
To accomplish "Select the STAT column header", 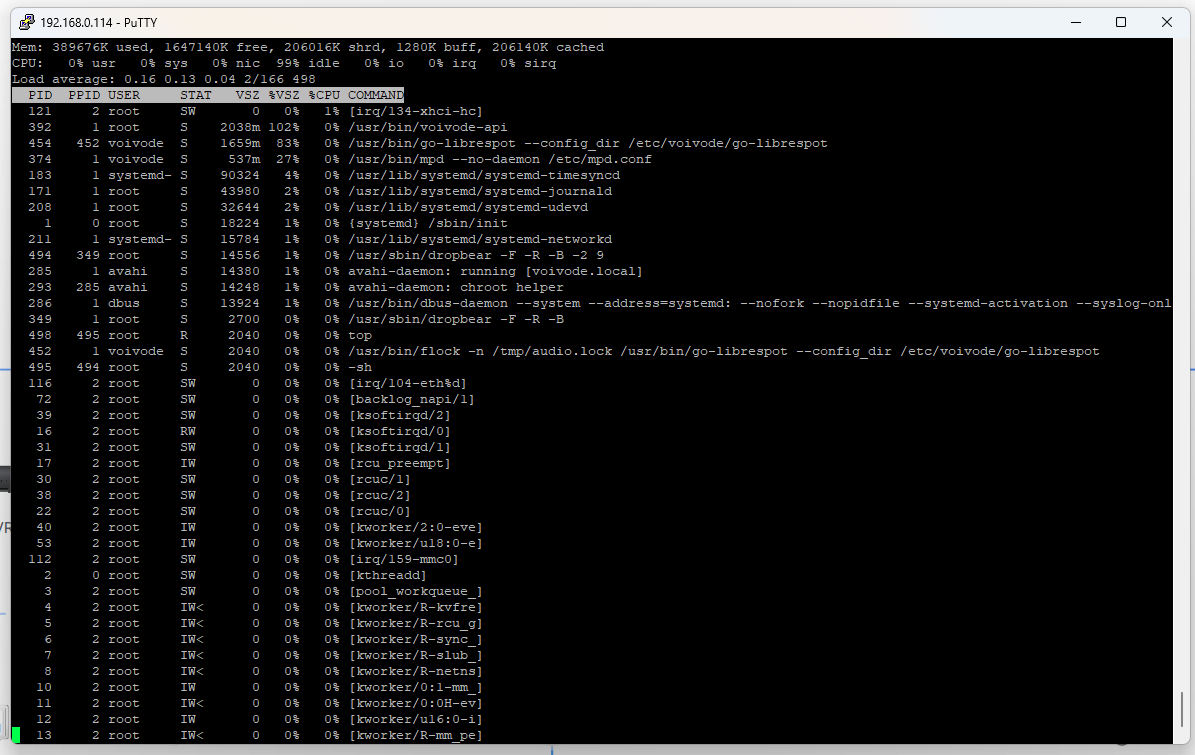I will tap(196, 95).
